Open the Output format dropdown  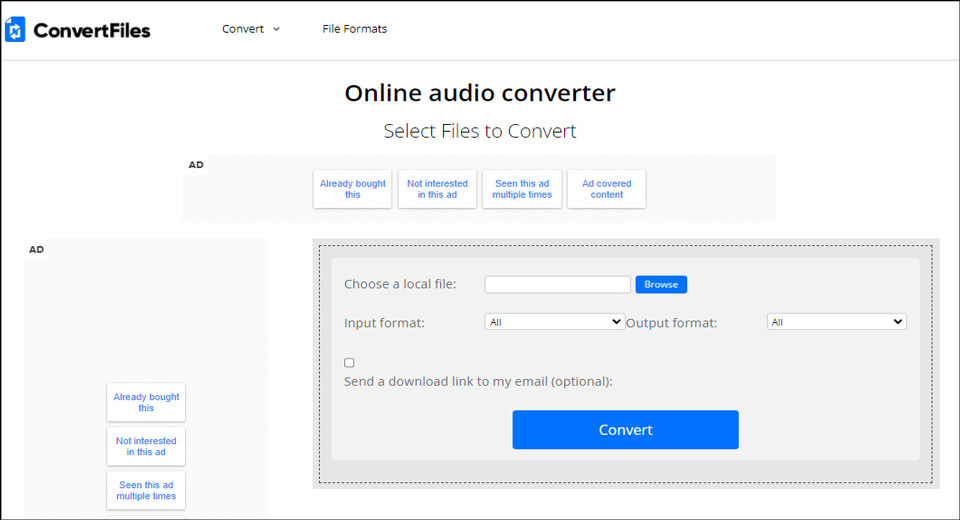[836, 322]
